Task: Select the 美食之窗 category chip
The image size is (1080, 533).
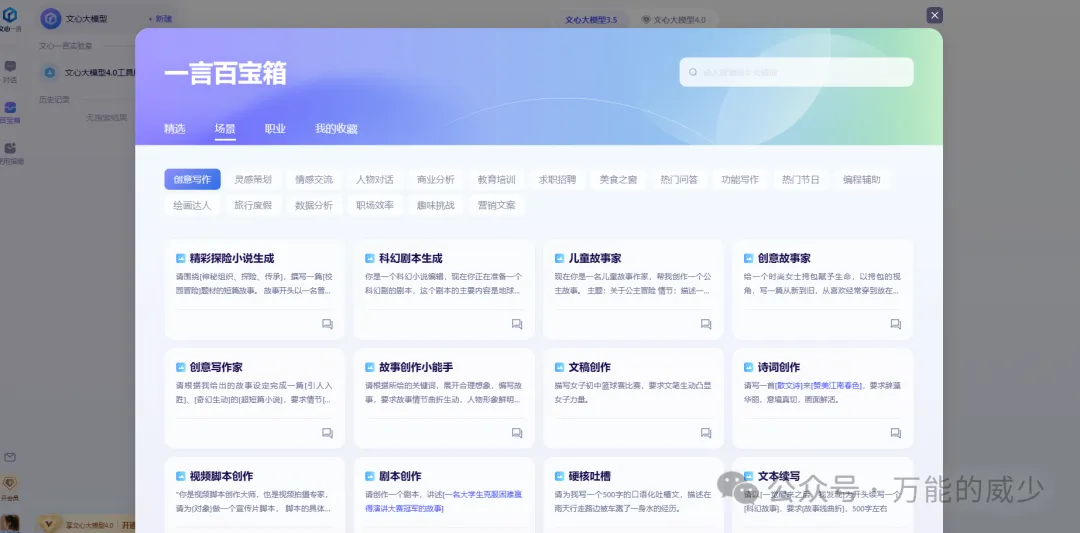Action: [618, 179]
